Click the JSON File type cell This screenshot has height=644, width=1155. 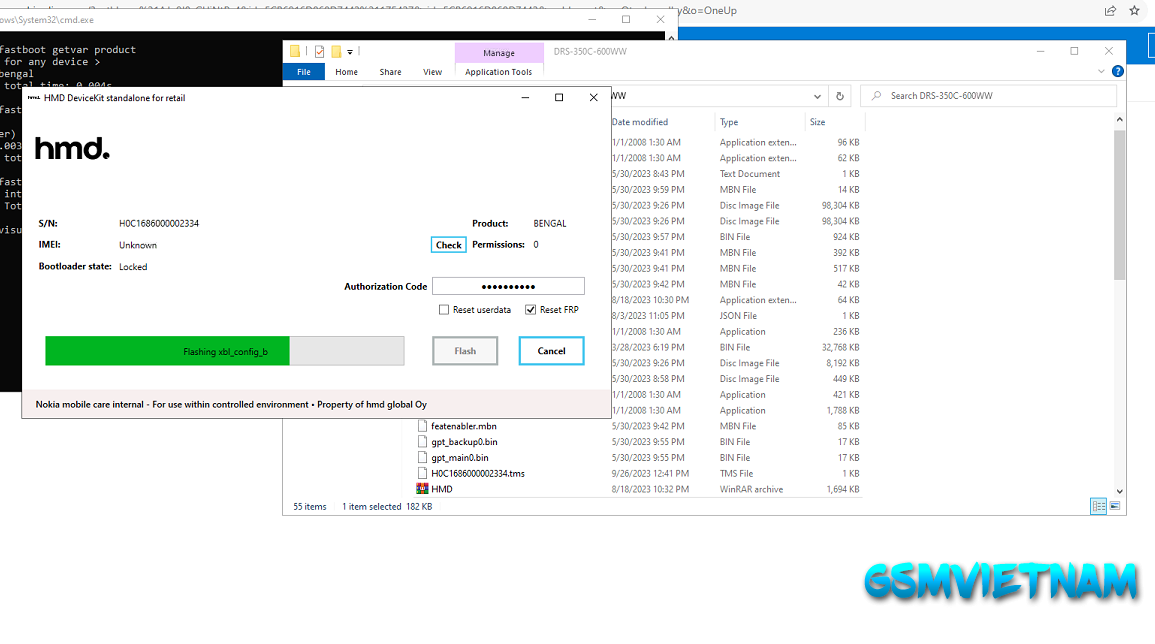tap(738, 315)
